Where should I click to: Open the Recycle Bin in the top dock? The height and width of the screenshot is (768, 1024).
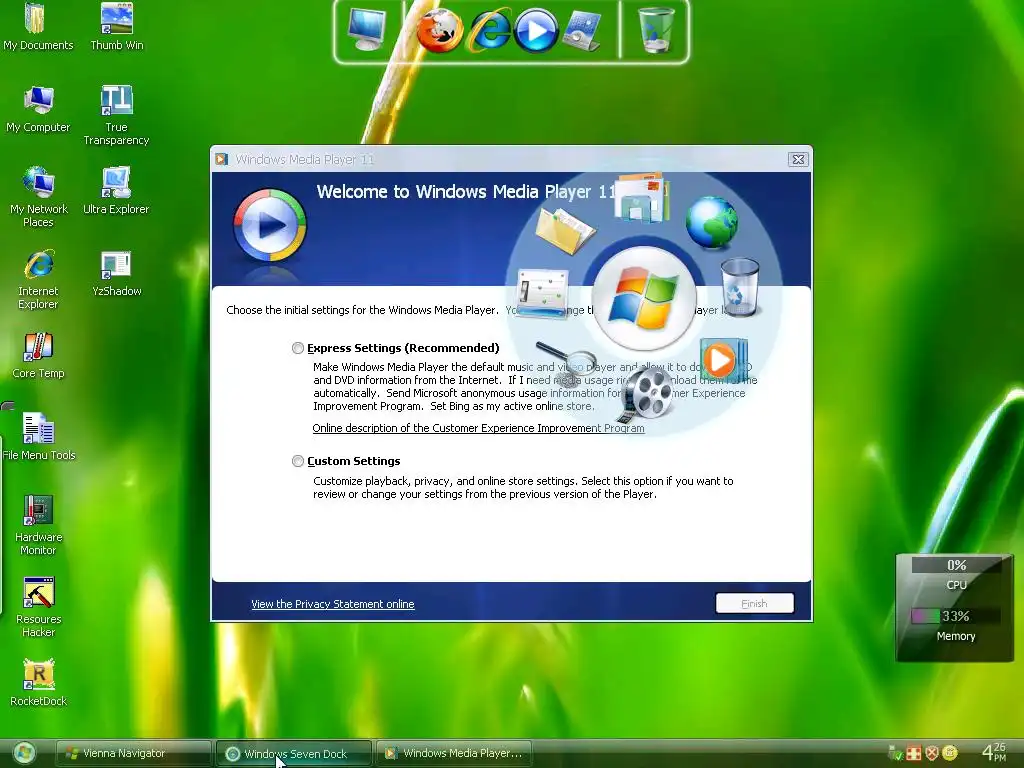point(655,30)
